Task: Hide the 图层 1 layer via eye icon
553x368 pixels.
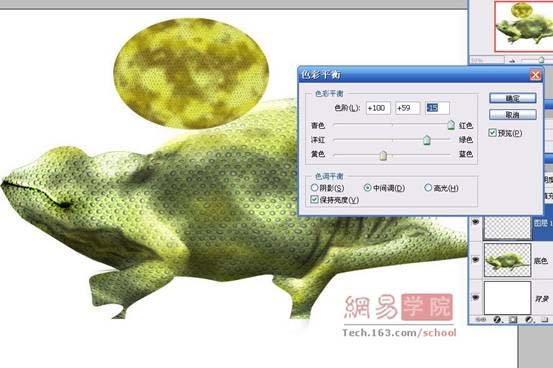Action: (475, 222)
